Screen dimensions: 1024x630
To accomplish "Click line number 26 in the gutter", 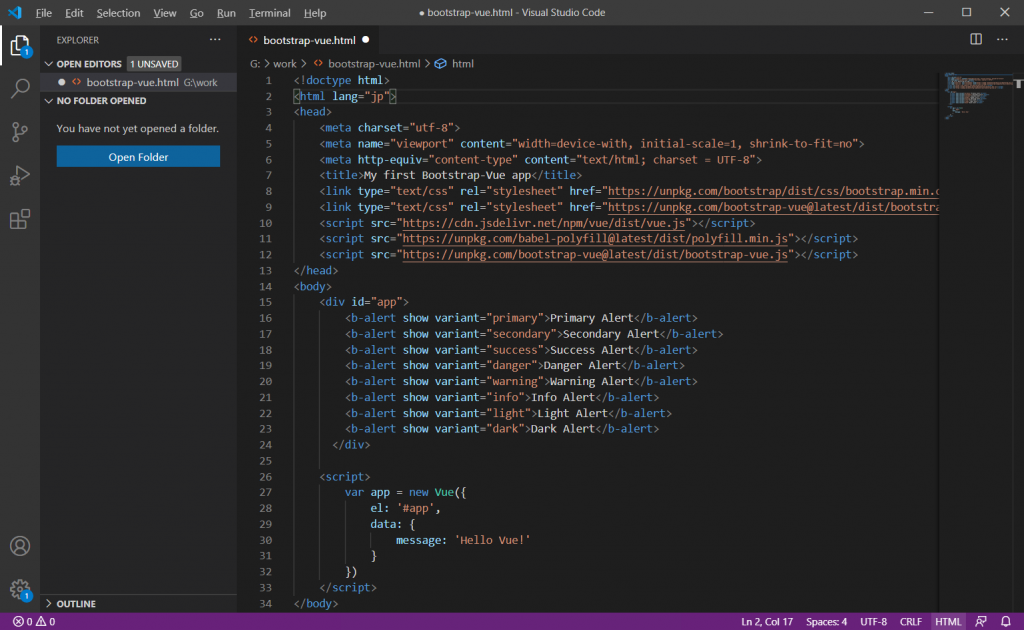I will (x=265, y=477).
